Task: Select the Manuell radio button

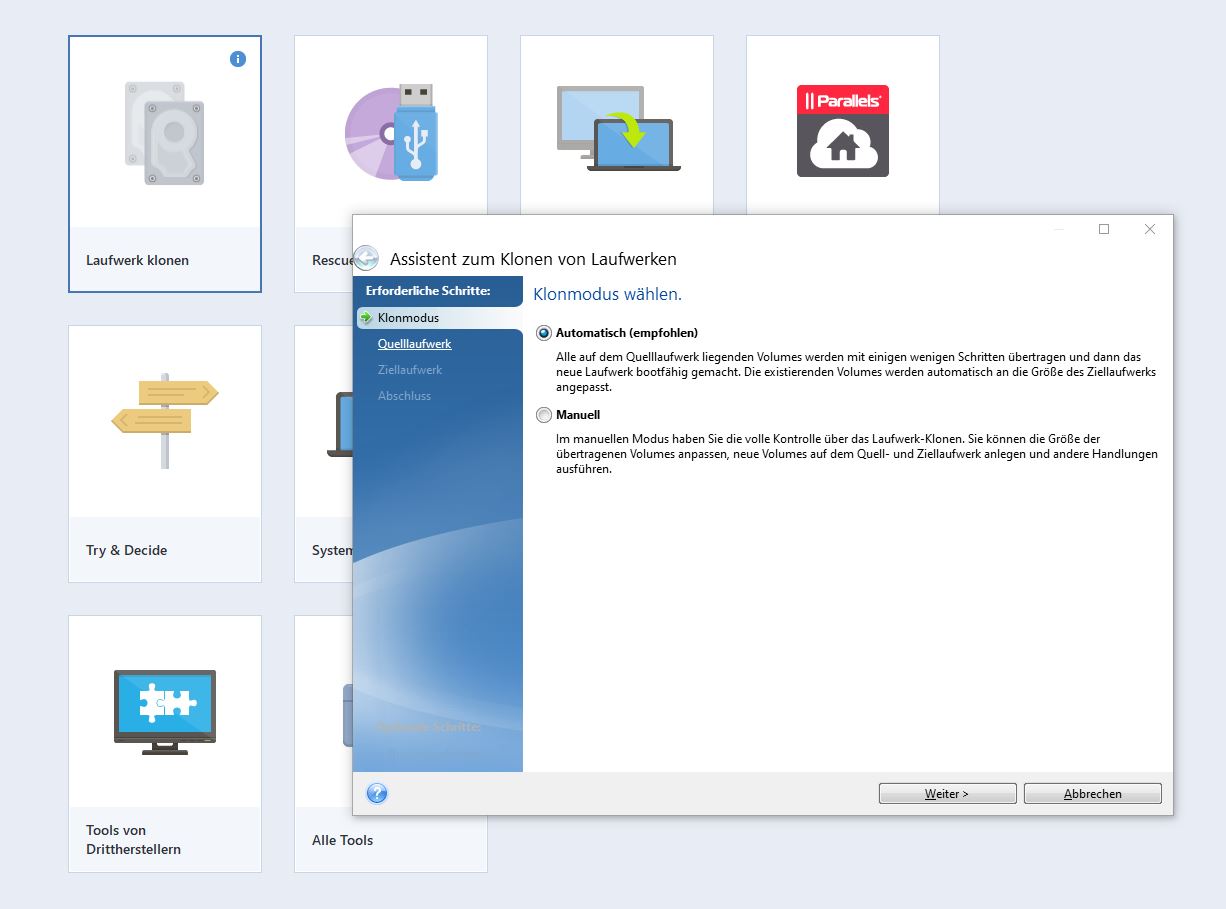Action: [544, 415]
